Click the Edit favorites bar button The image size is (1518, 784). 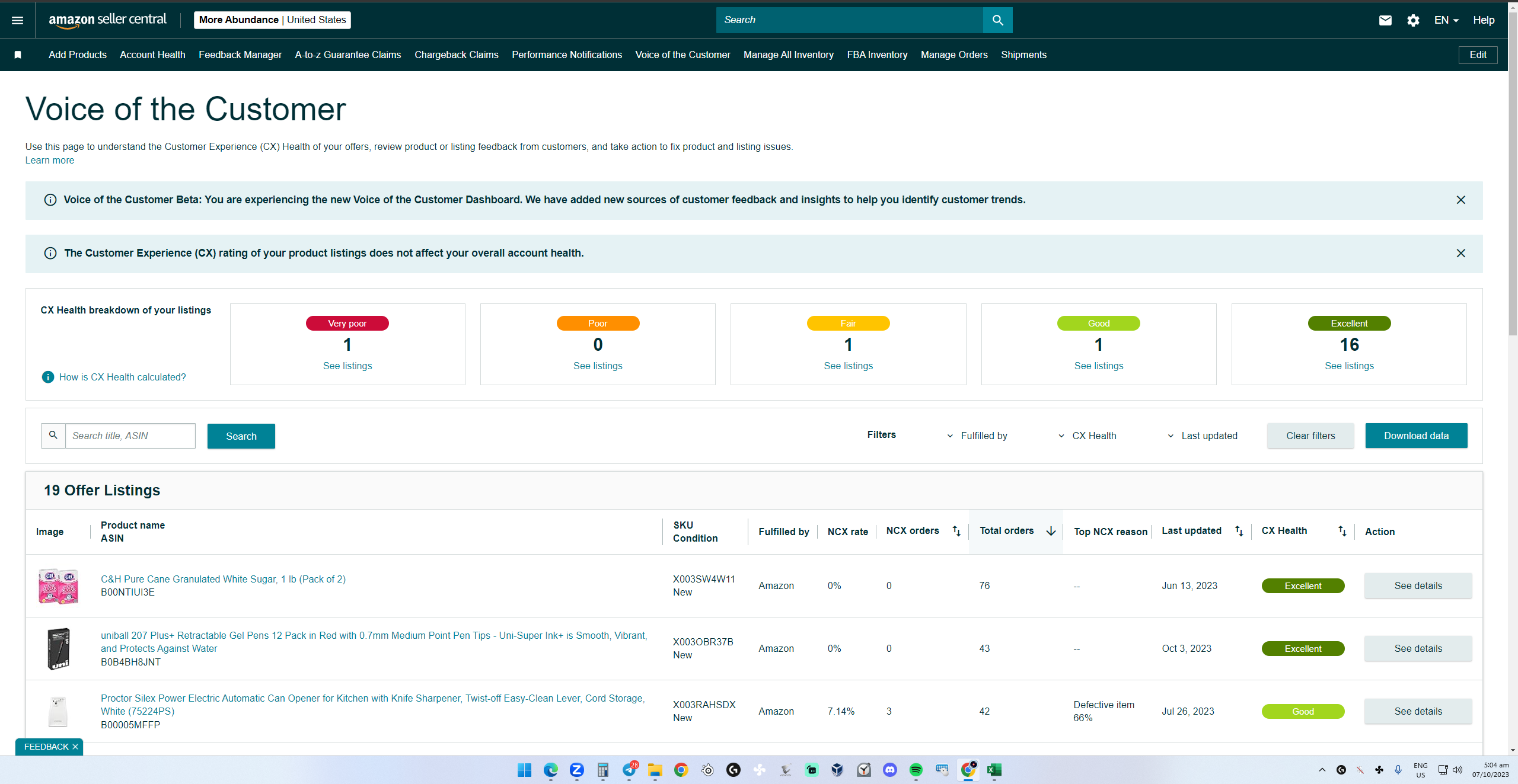pos(1478,55)
